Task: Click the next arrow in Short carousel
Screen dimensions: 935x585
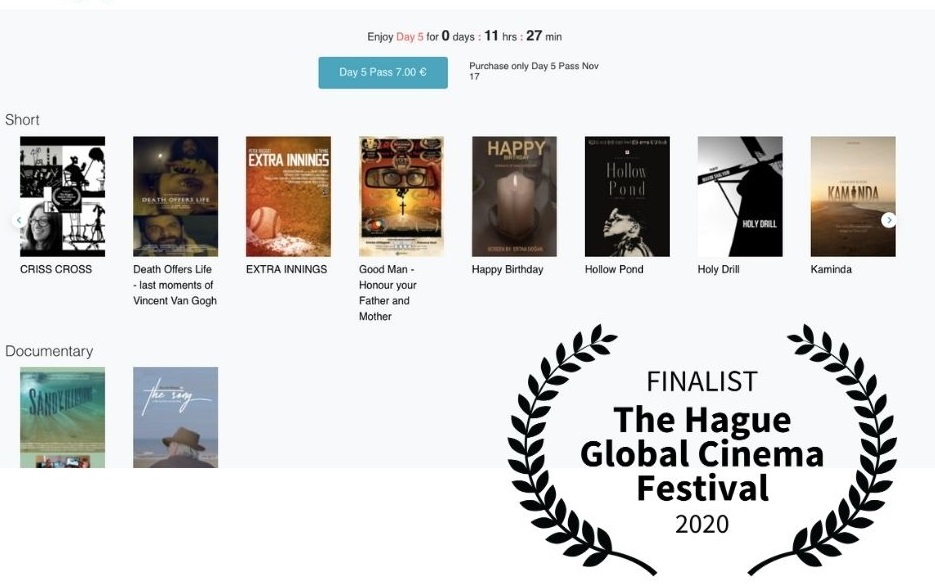Action: (x=888, y=220)
